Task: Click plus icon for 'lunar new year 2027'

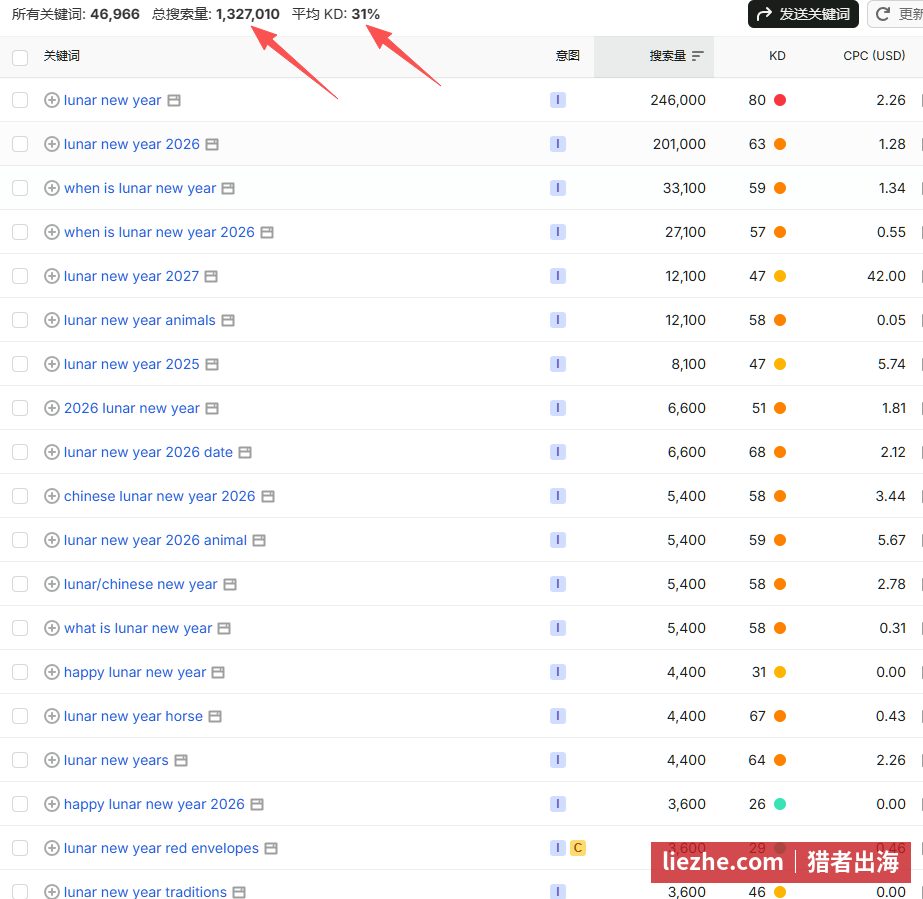Action: (x=52, y=276)
